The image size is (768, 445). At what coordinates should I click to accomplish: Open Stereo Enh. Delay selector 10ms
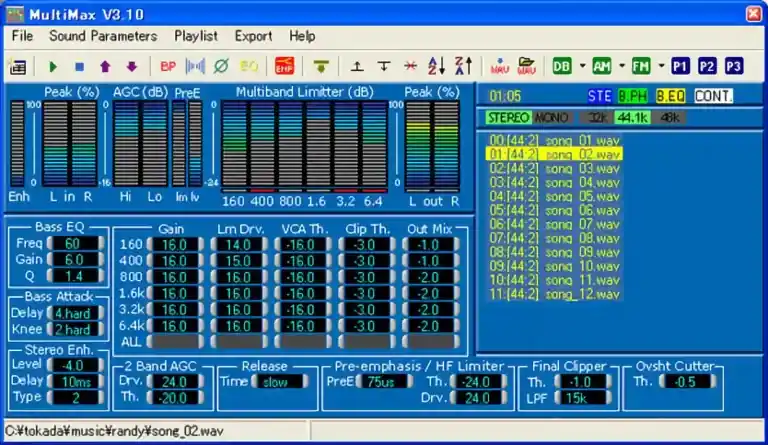(76, 381)
